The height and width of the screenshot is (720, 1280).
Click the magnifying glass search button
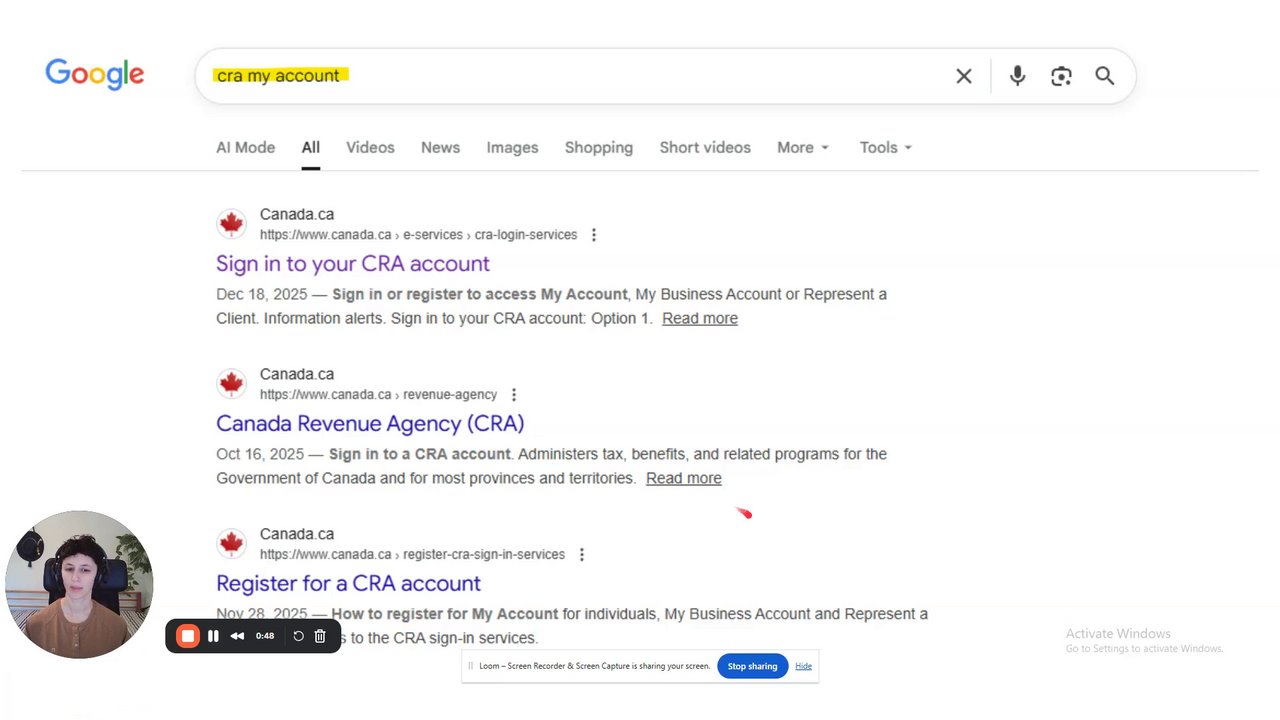(x=1104, y=76)
